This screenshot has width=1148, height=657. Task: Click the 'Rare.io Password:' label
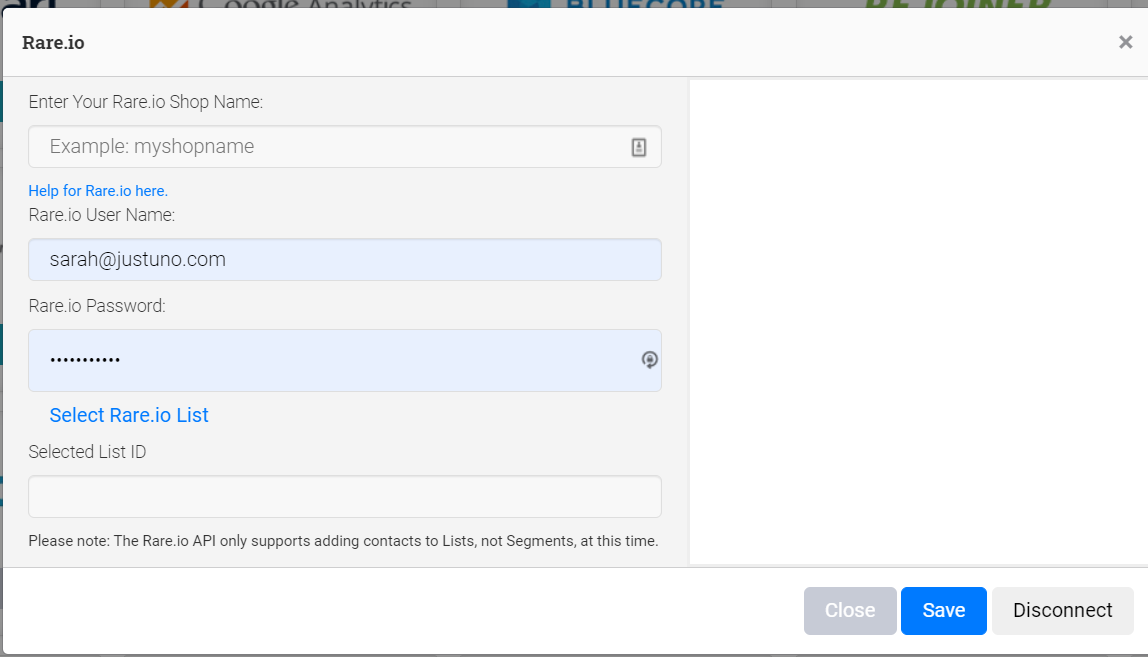(97, 306)
